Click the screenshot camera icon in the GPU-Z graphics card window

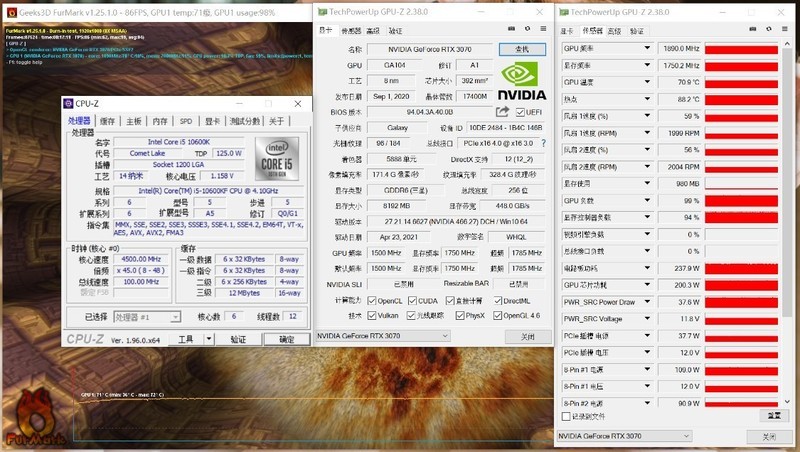(511, 29)
